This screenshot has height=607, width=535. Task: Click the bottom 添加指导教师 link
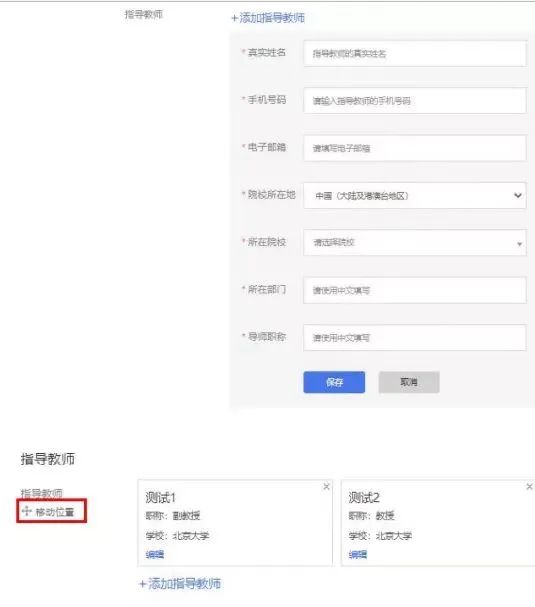coord(180,583)
